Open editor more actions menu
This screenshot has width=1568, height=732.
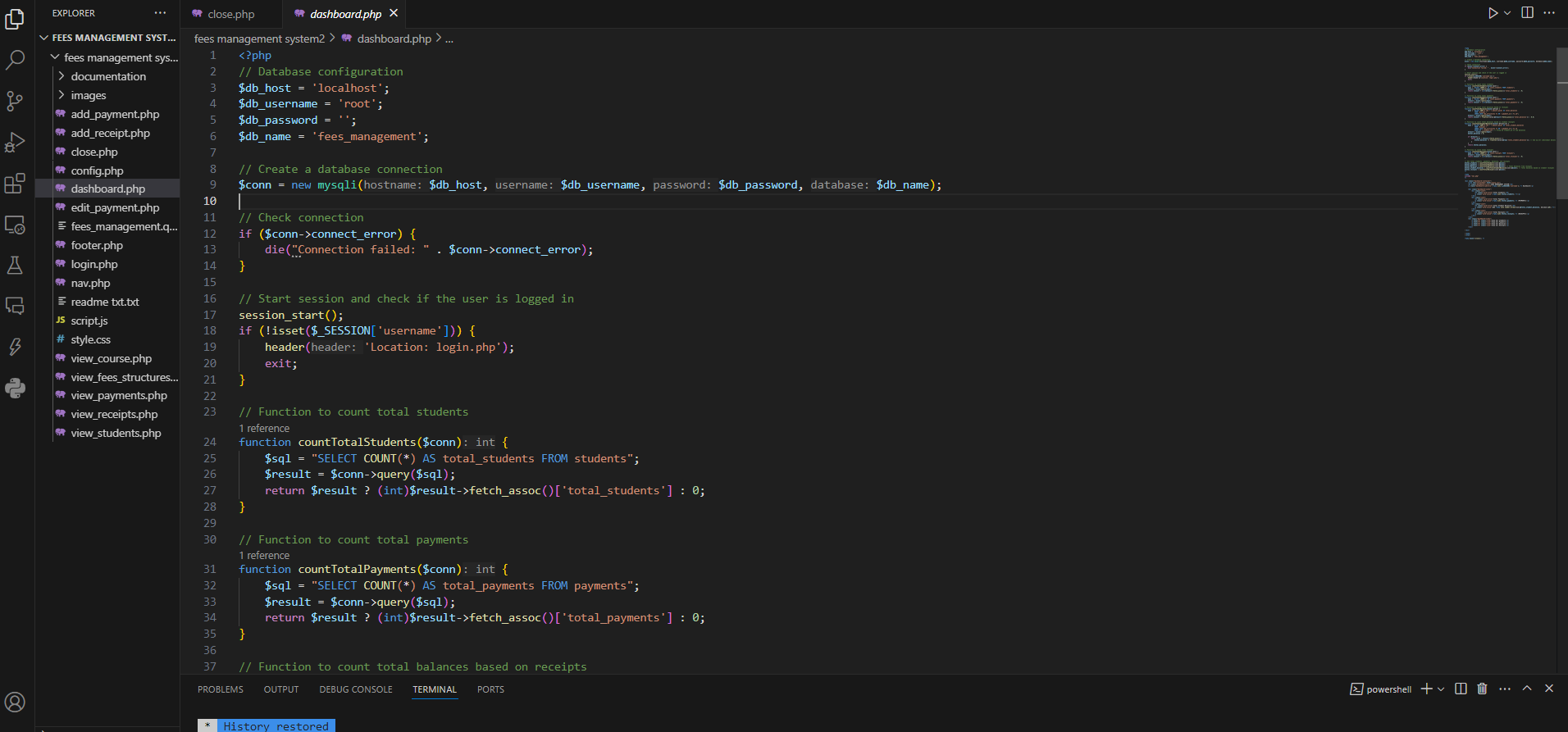(x=1549, y=13)
